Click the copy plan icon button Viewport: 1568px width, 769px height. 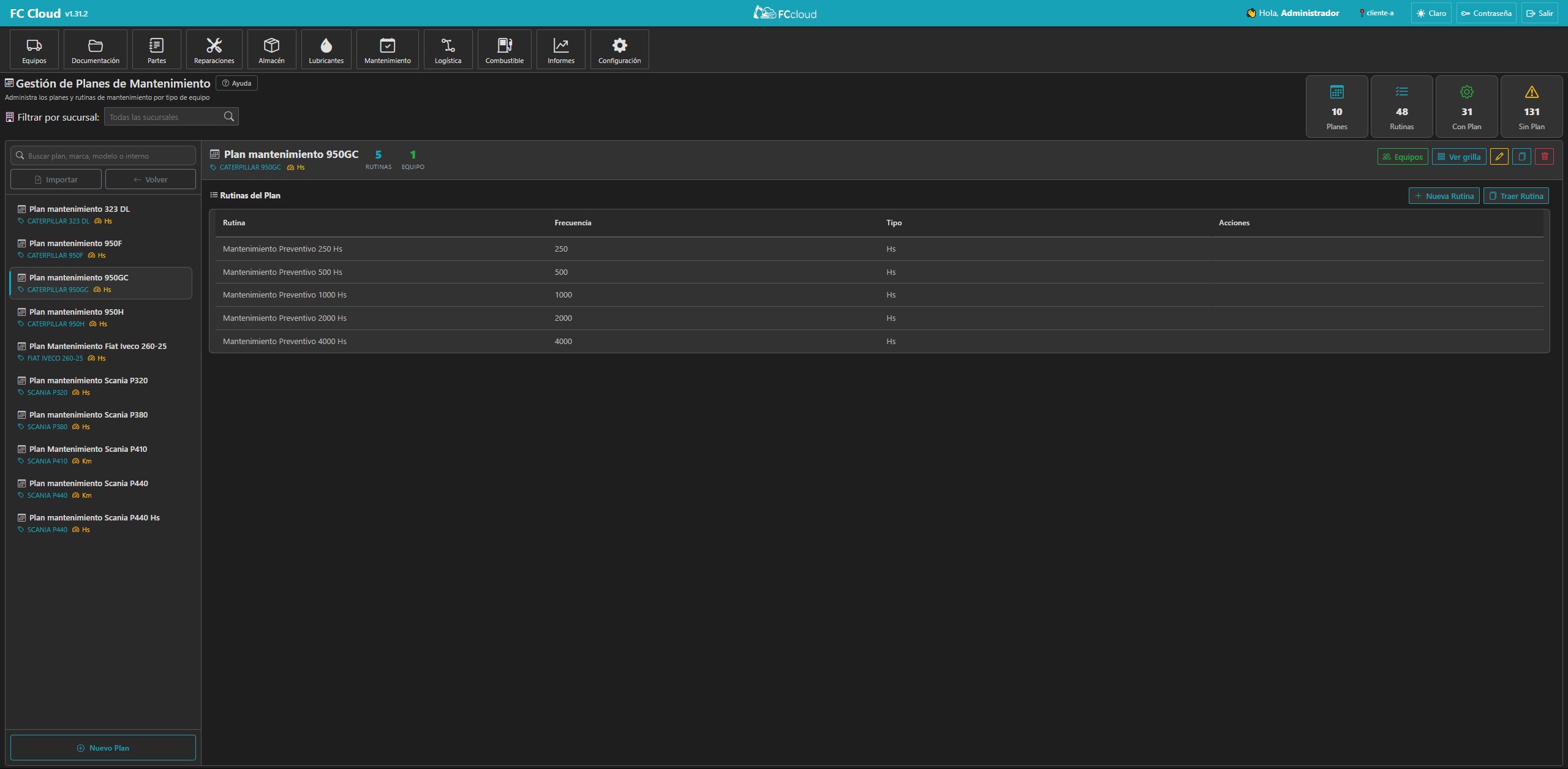[1521, 157]
